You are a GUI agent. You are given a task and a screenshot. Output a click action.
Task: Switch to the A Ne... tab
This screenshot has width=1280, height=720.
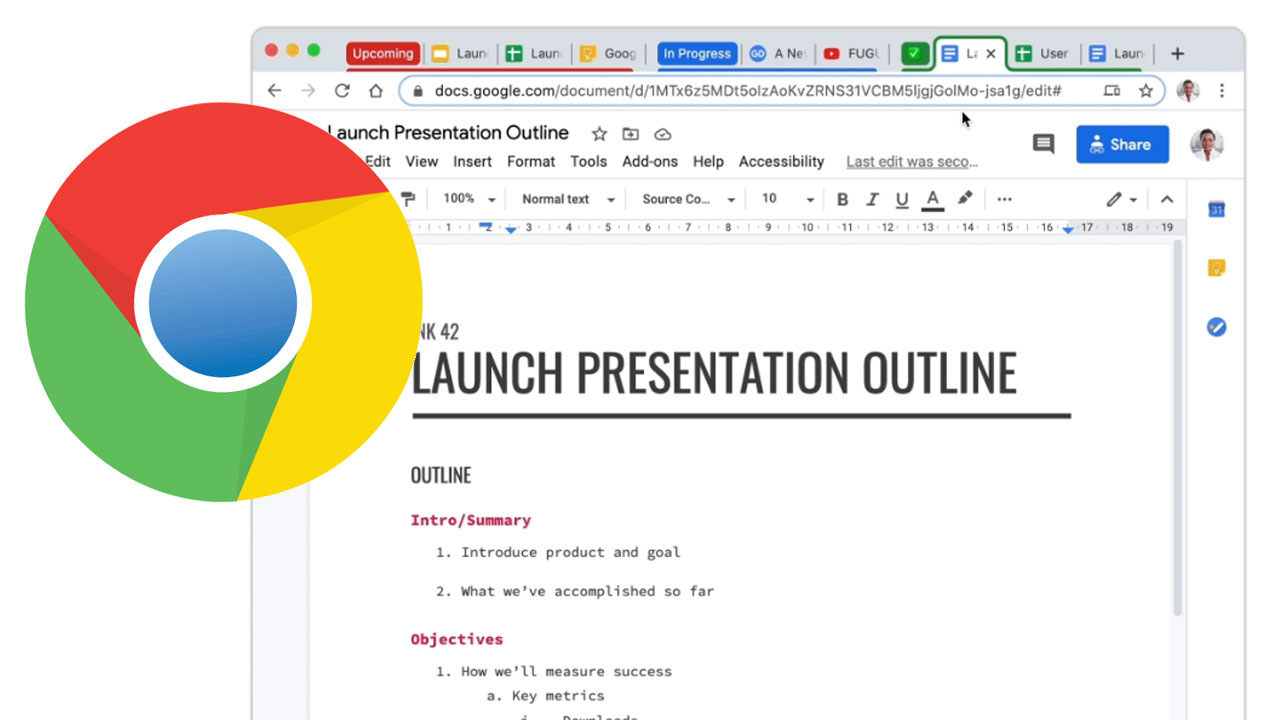click(779, 54)
